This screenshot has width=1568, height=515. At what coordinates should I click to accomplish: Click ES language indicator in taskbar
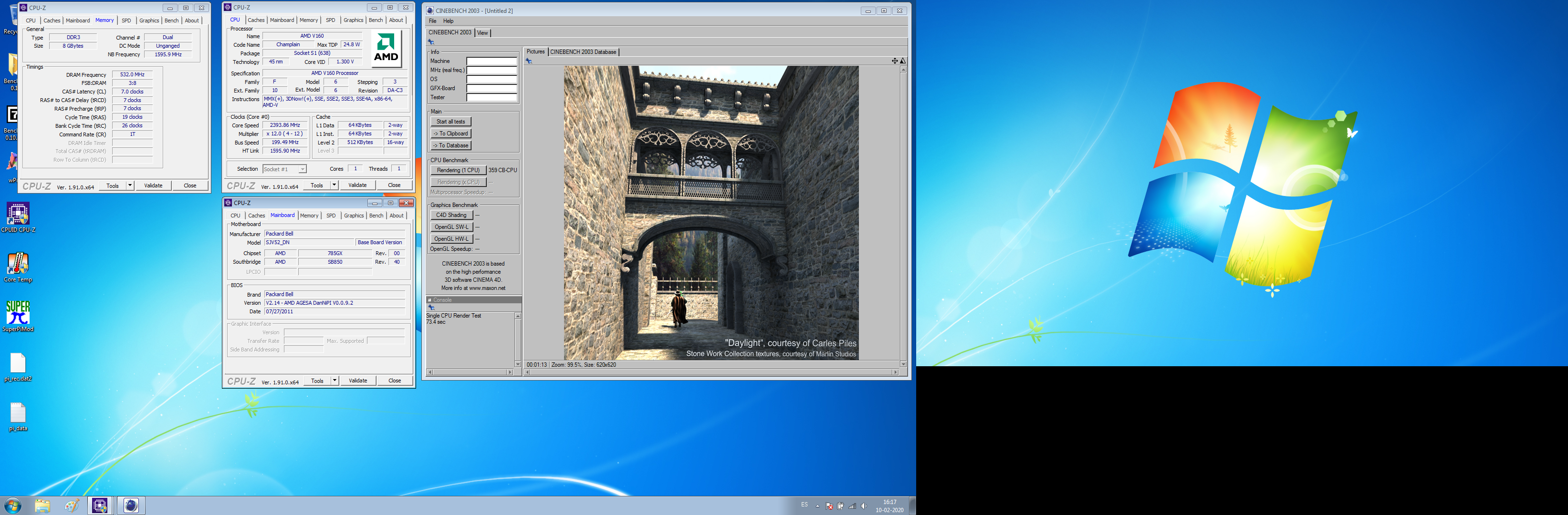pyautogui.click(x=804, y=505)
